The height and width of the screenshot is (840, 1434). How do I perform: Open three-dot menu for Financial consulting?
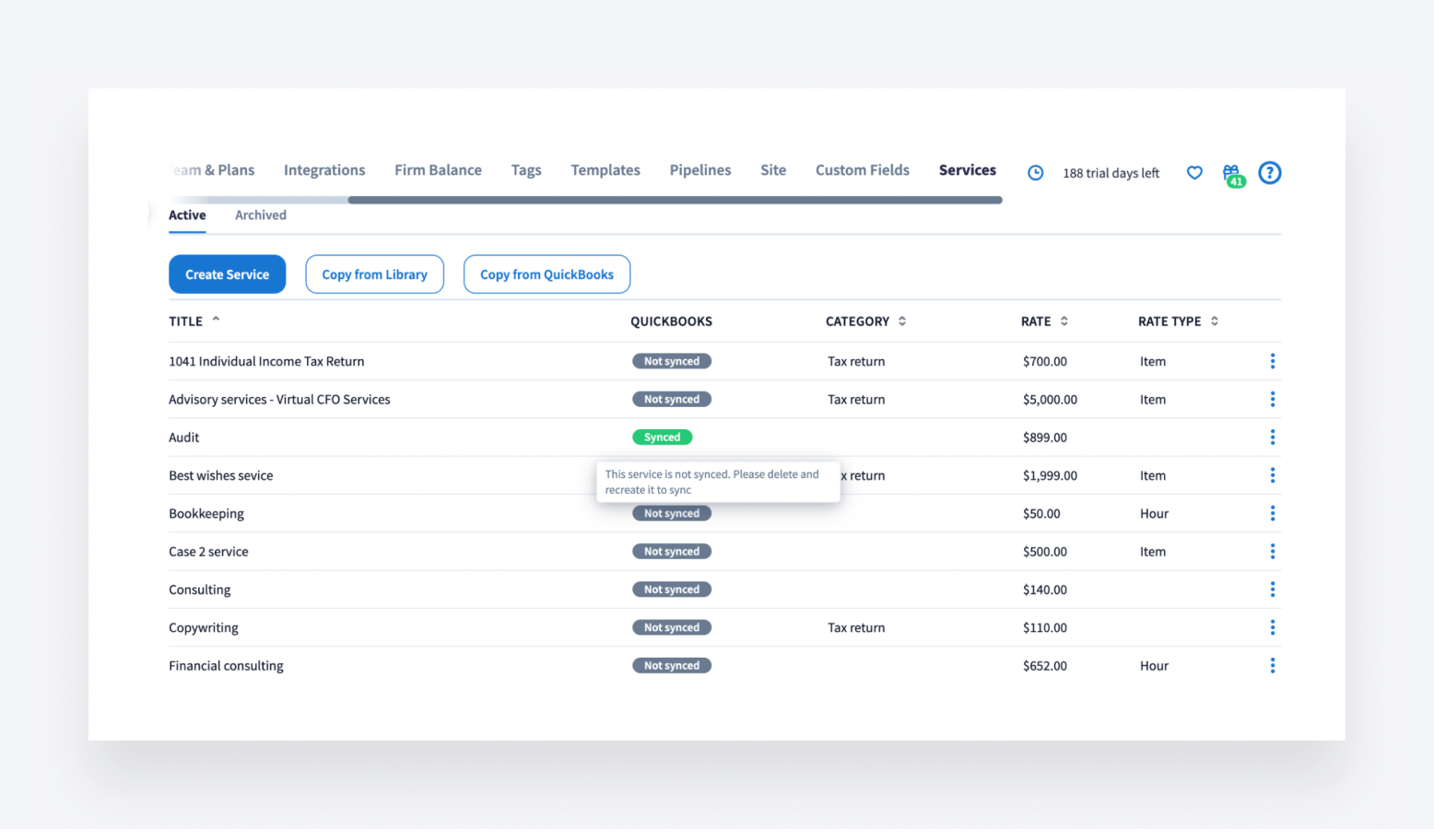[x=1273, y=665]
